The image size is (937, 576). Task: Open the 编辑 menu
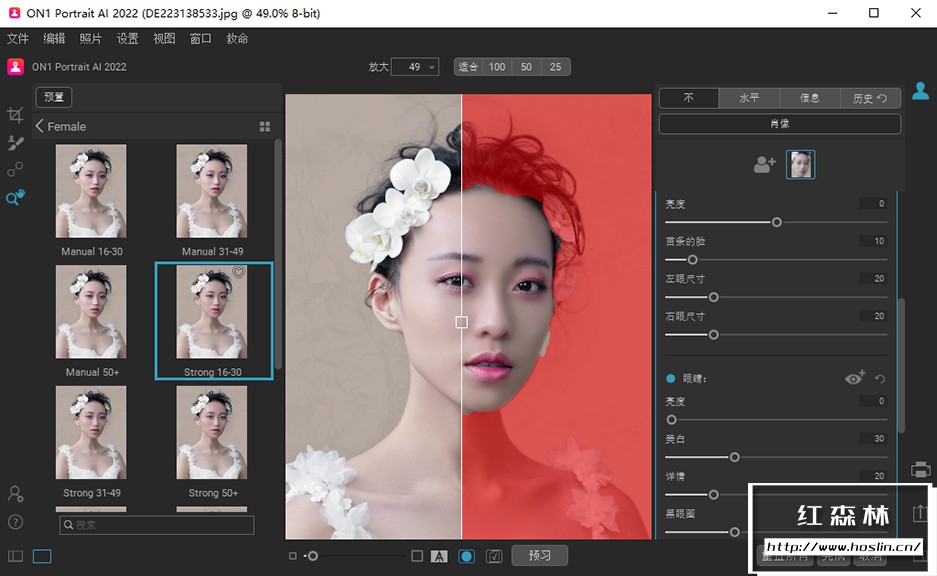[x=54, y=39]
